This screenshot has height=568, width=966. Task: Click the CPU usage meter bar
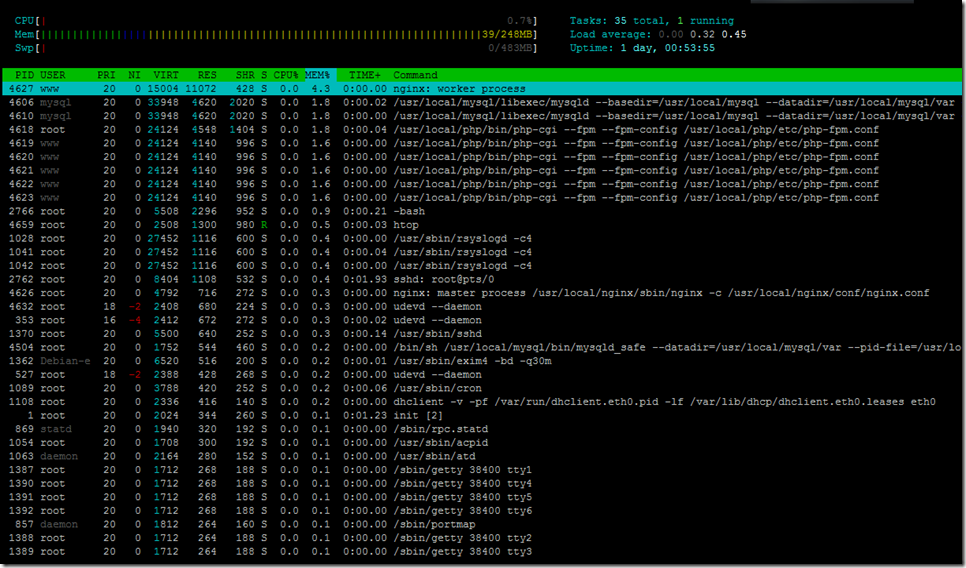pyautogui.click(x=276, y=21)
